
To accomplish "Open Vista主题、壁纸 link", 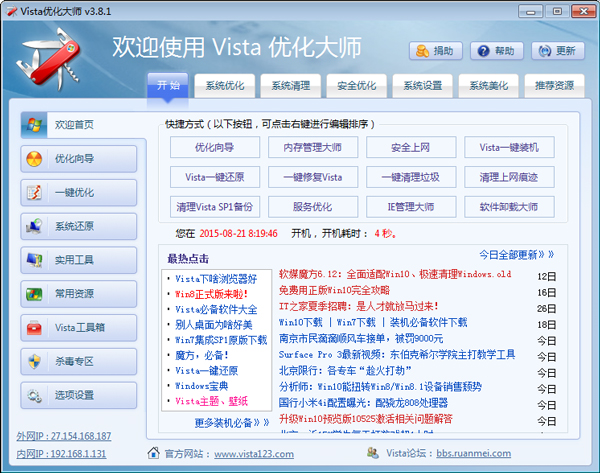I will (211, 401).
